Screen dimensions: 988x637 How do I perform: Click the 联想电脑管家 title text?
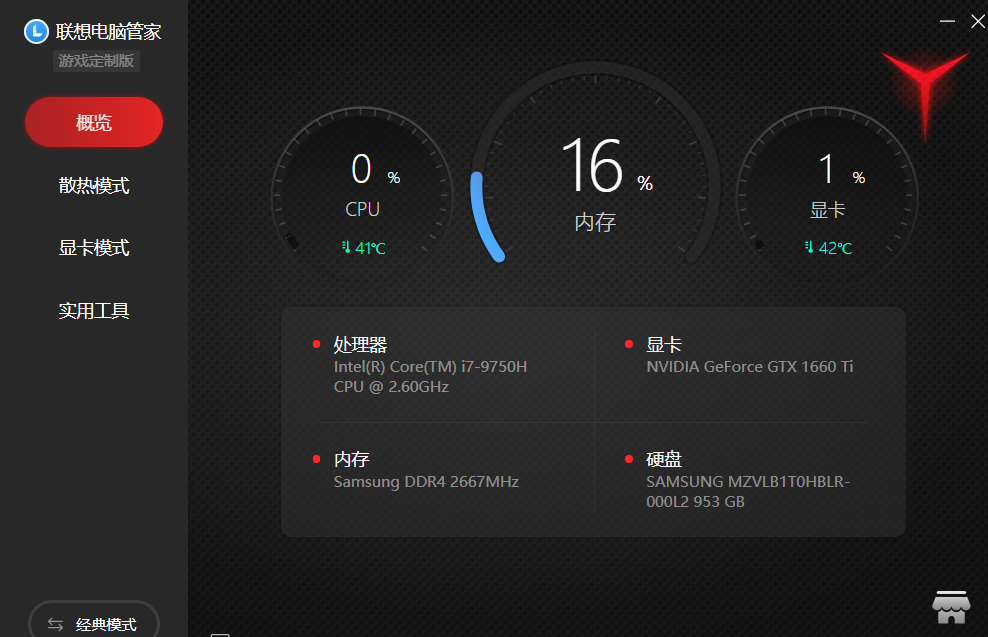point(108,32)
